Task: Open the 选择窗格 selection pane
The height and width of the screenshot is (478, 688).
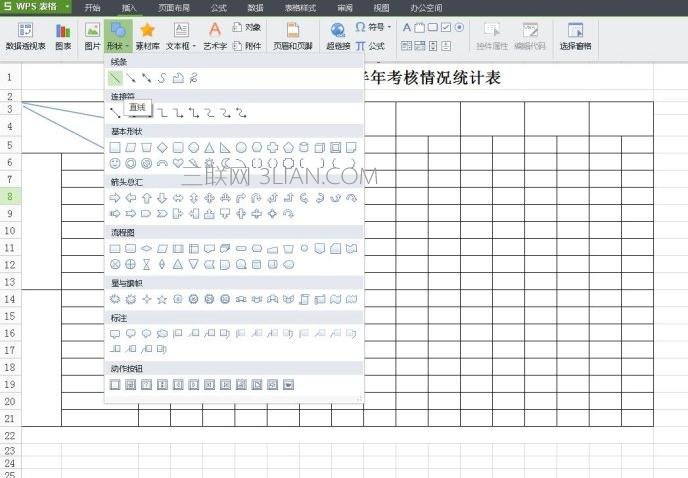Action: click(575, 36)
